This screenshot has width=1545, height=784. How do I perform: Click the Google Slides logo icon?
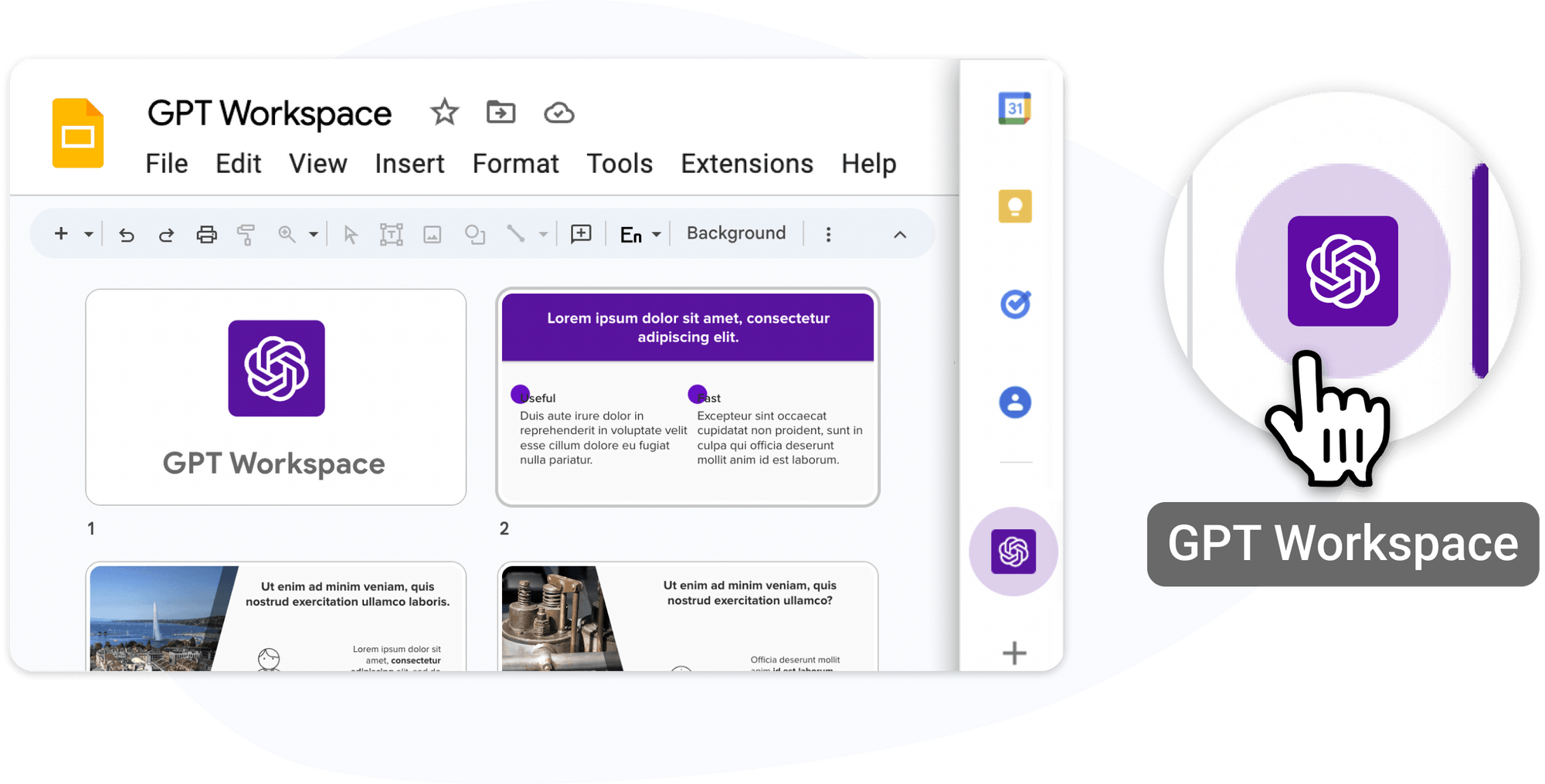pos(78,133)
